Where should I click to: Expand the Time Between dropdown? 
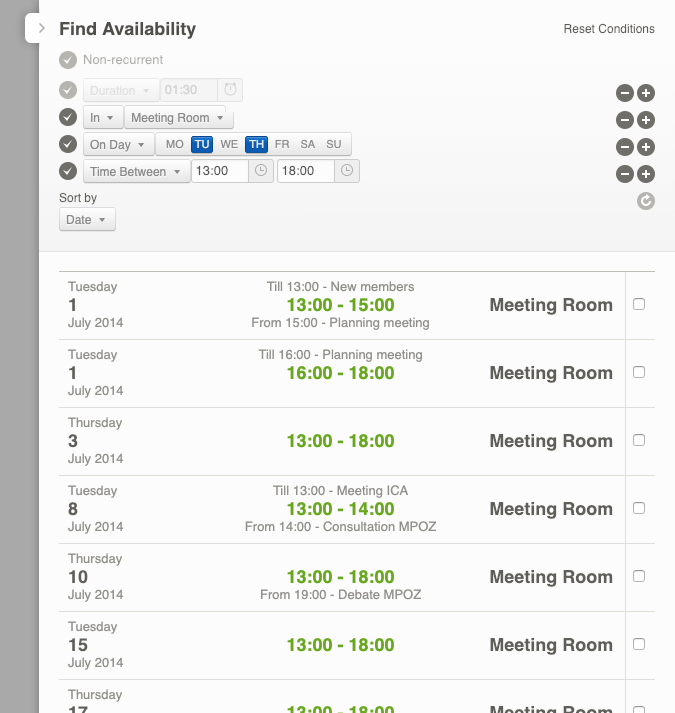[x=136, y=172]
